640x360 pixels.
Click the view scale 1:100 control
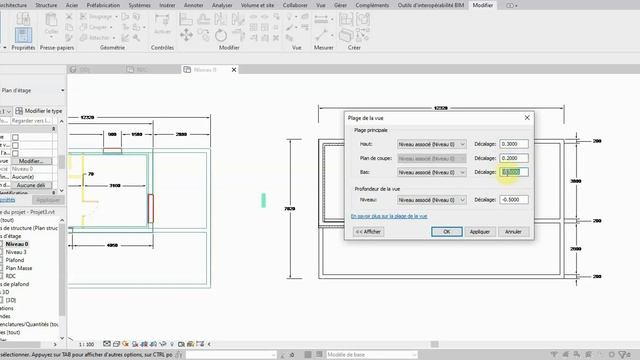86,344
